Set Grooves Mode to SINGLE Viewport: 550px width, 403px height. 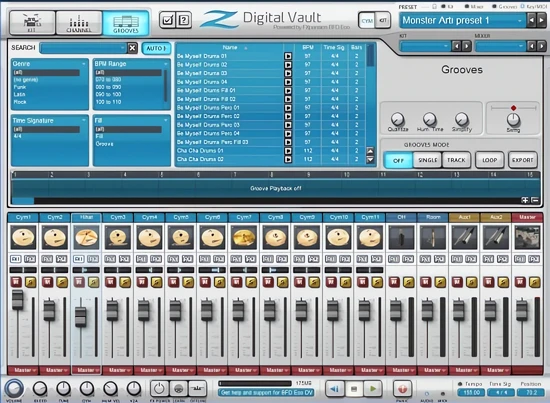(428, 160)
